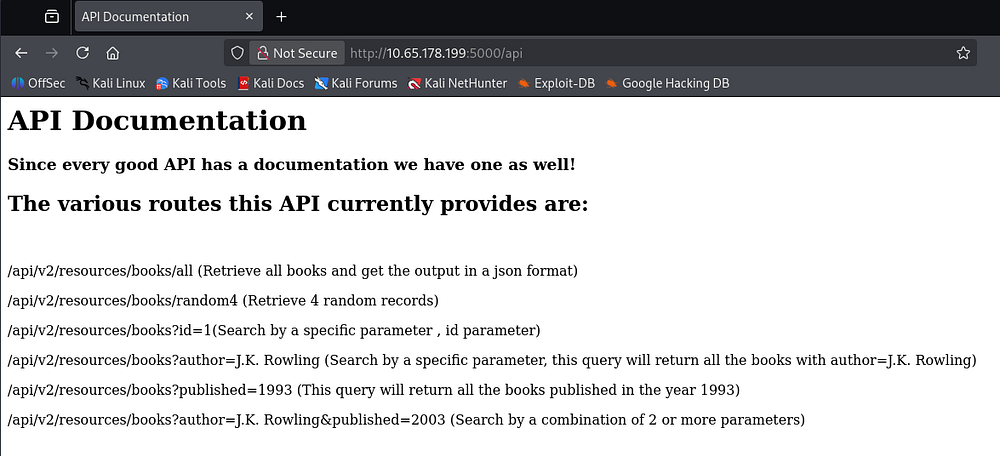The image size is (1000, 456).
Task: Show Not Secure connection info
Action: 296,53
